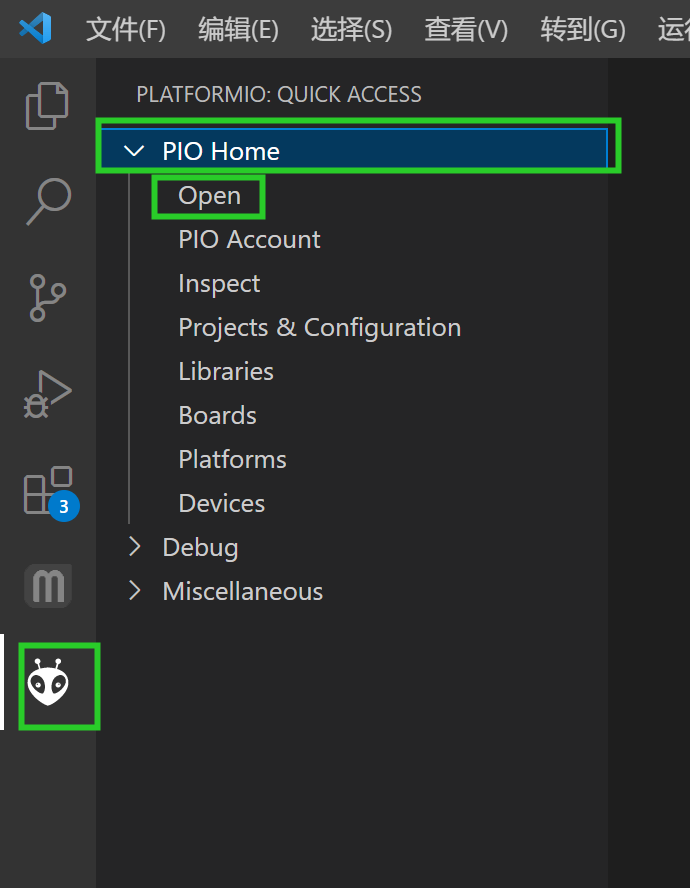Screen dimensions: 690x888
Task: Collapse the PIO Home section
Action: (134, 151)
